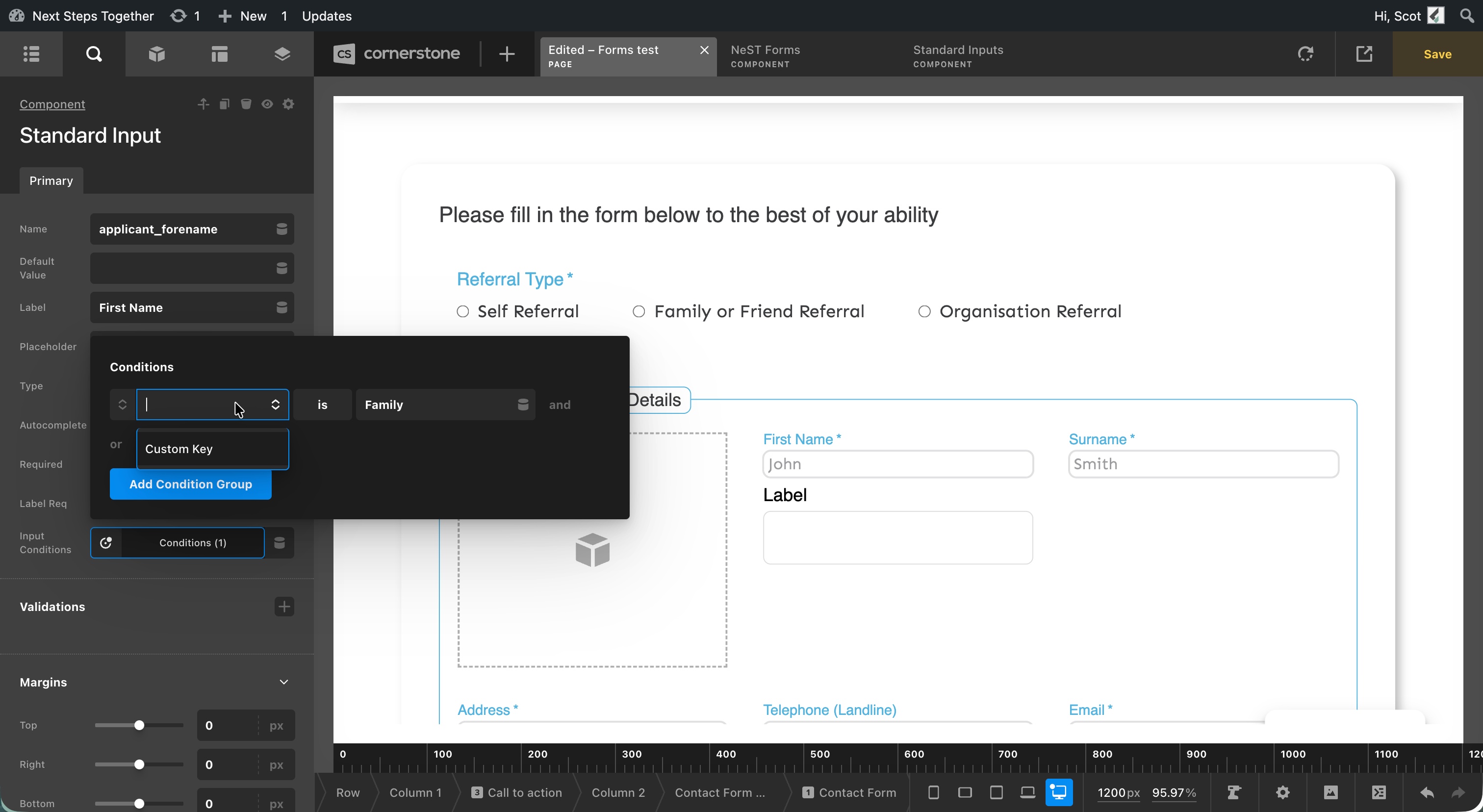
Task: Toggle component visibility eye icon
Action: coord(267,104)
